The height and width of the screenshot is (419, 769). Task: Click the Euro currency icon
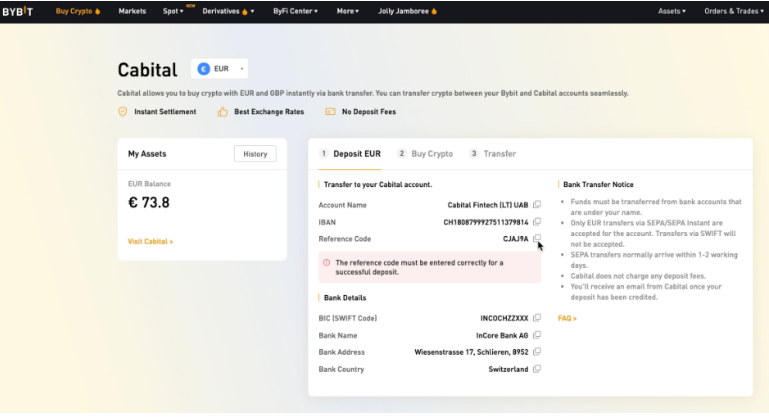coord(204,69)
